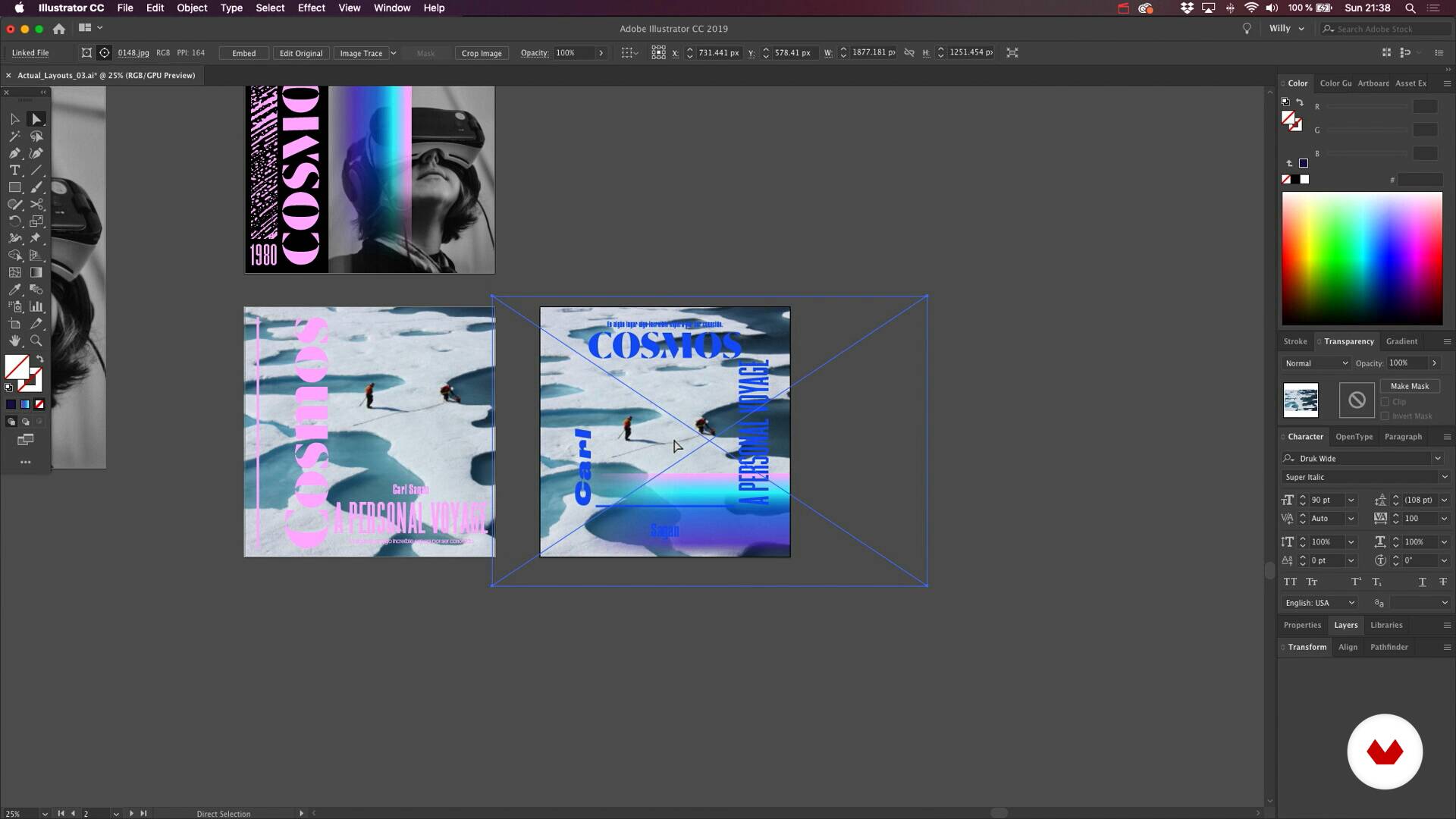This screenshot has width=1456, height=819.
Task: Open the 90 pt font size dropdown
Action: coord(1351,500)
